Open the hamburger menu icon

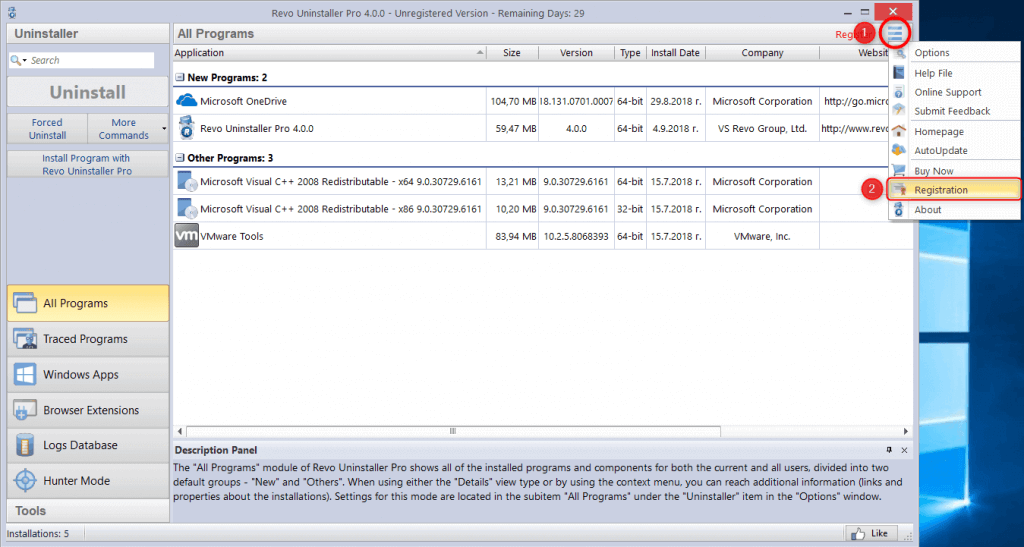point(895,33)
